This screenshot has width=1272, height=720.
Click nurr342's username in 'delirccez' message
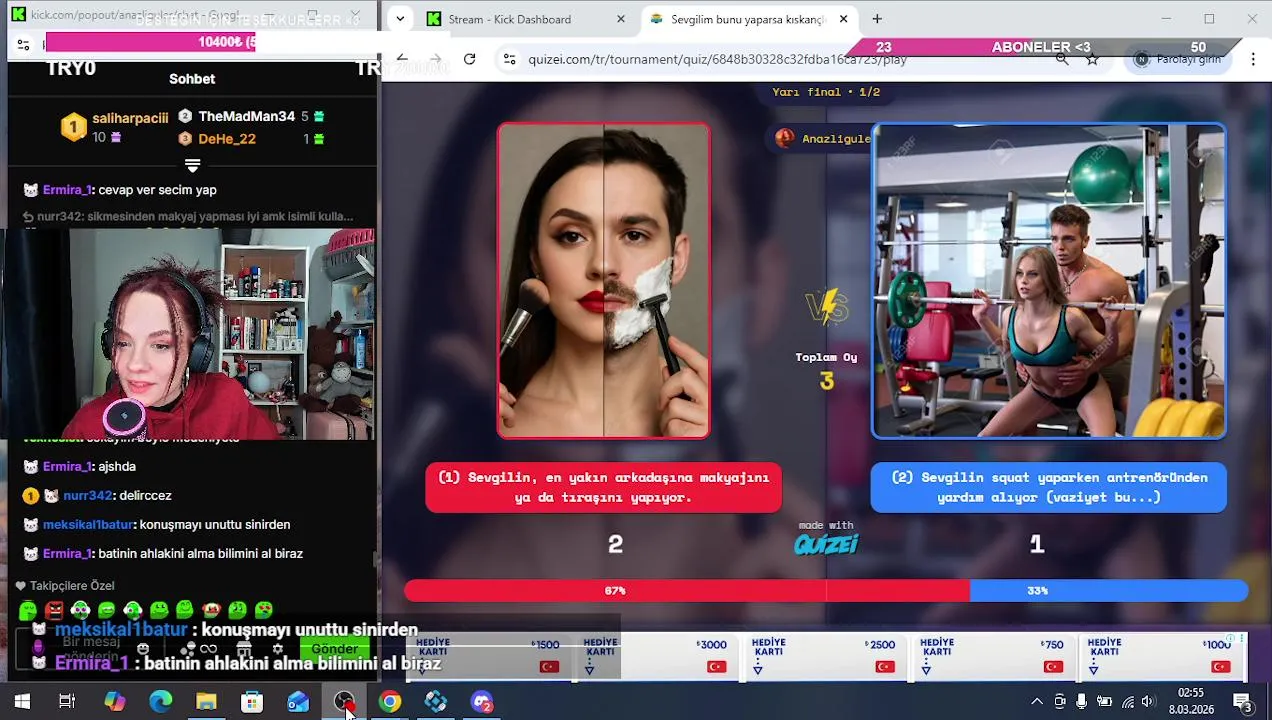pyautogui.click(x=88, y=496)
